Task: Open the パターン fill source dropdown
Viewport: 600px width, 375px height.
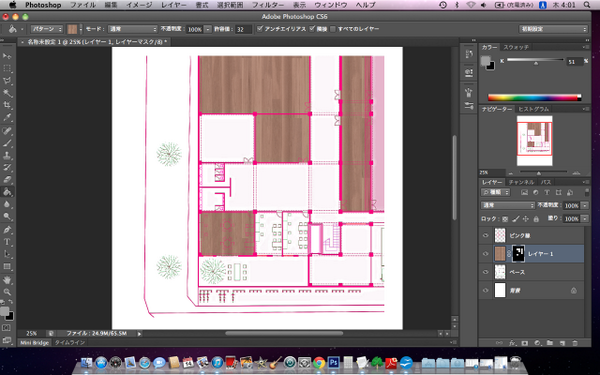Action: 47,29
